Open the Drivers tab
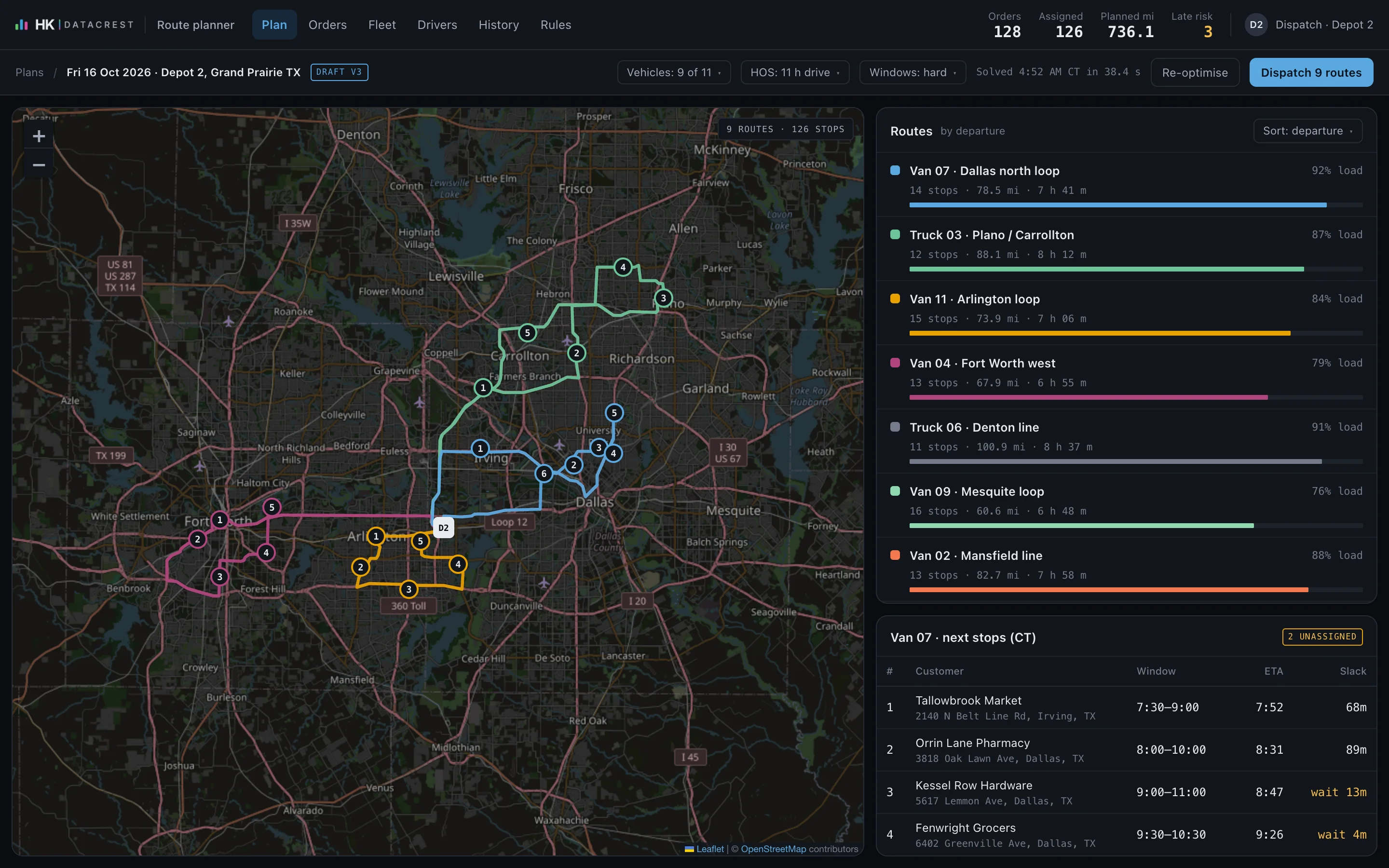This screenshot has height=868, width=1389. pyautogui.click(x=437, y=25)
